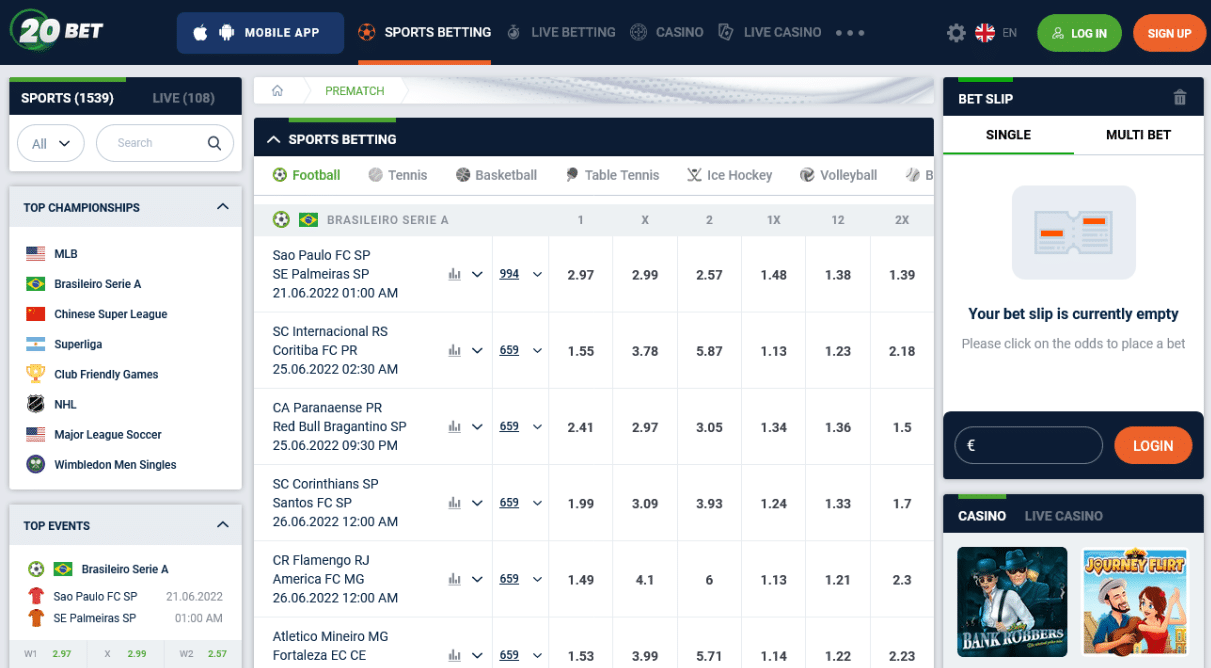Click the three dots more menu
The image size is (1211, 668).
849,33
